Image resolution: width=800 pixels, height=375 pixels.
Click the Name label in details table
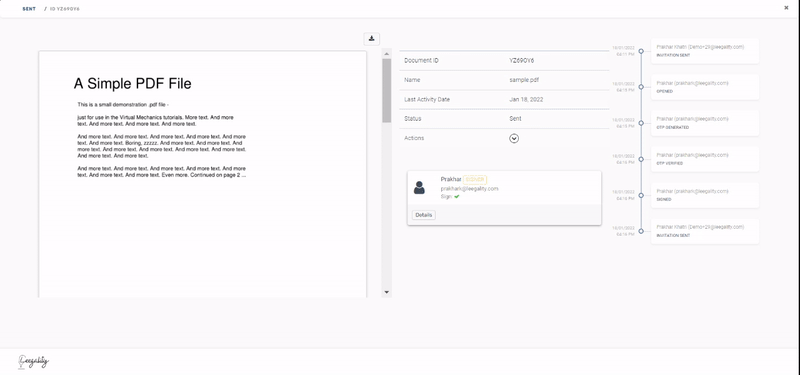pos(412,80)
